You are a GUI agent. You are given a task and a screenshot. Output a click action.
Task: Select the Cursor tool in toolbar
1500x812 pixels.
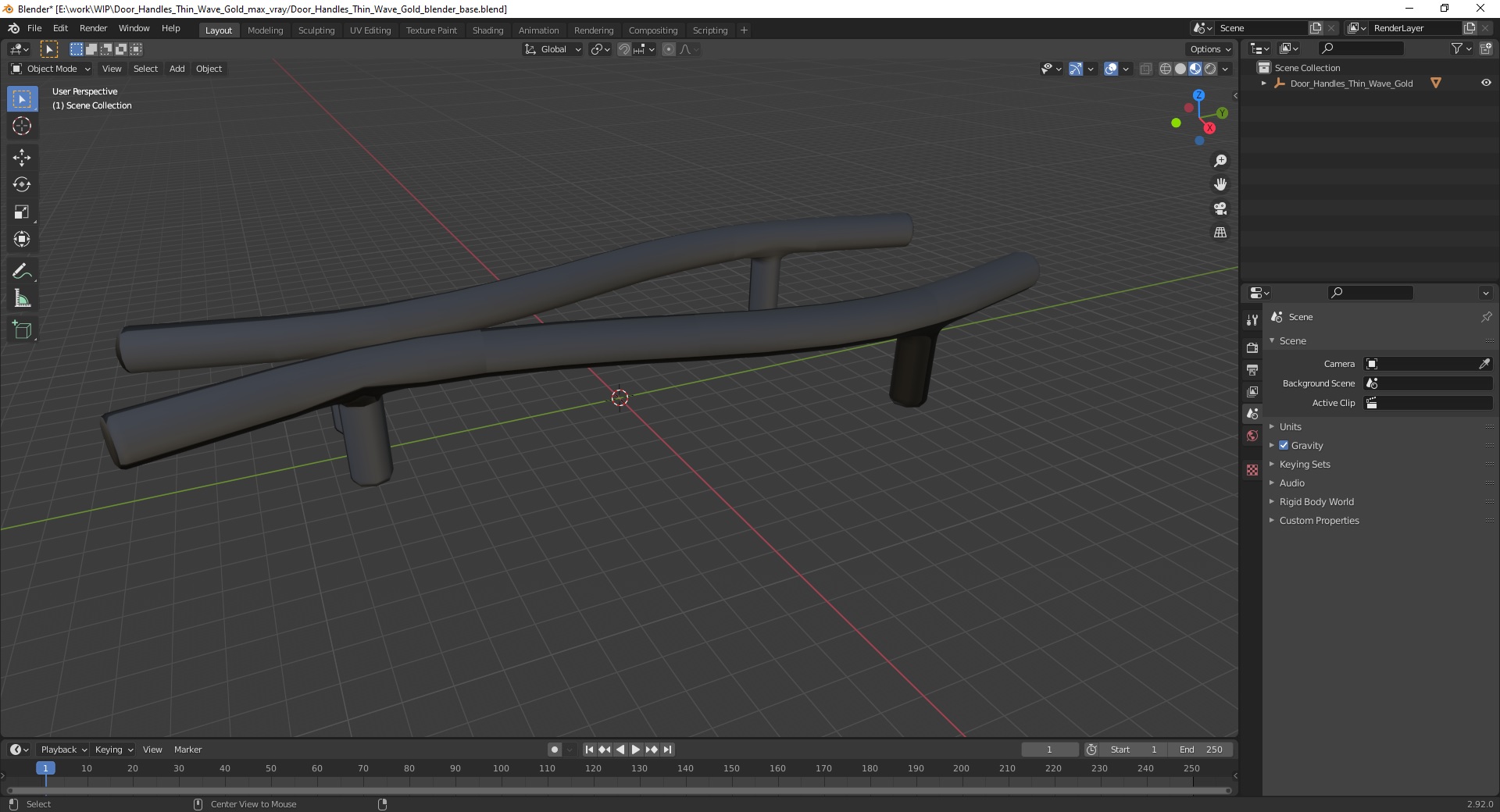(x=22, y=126)
